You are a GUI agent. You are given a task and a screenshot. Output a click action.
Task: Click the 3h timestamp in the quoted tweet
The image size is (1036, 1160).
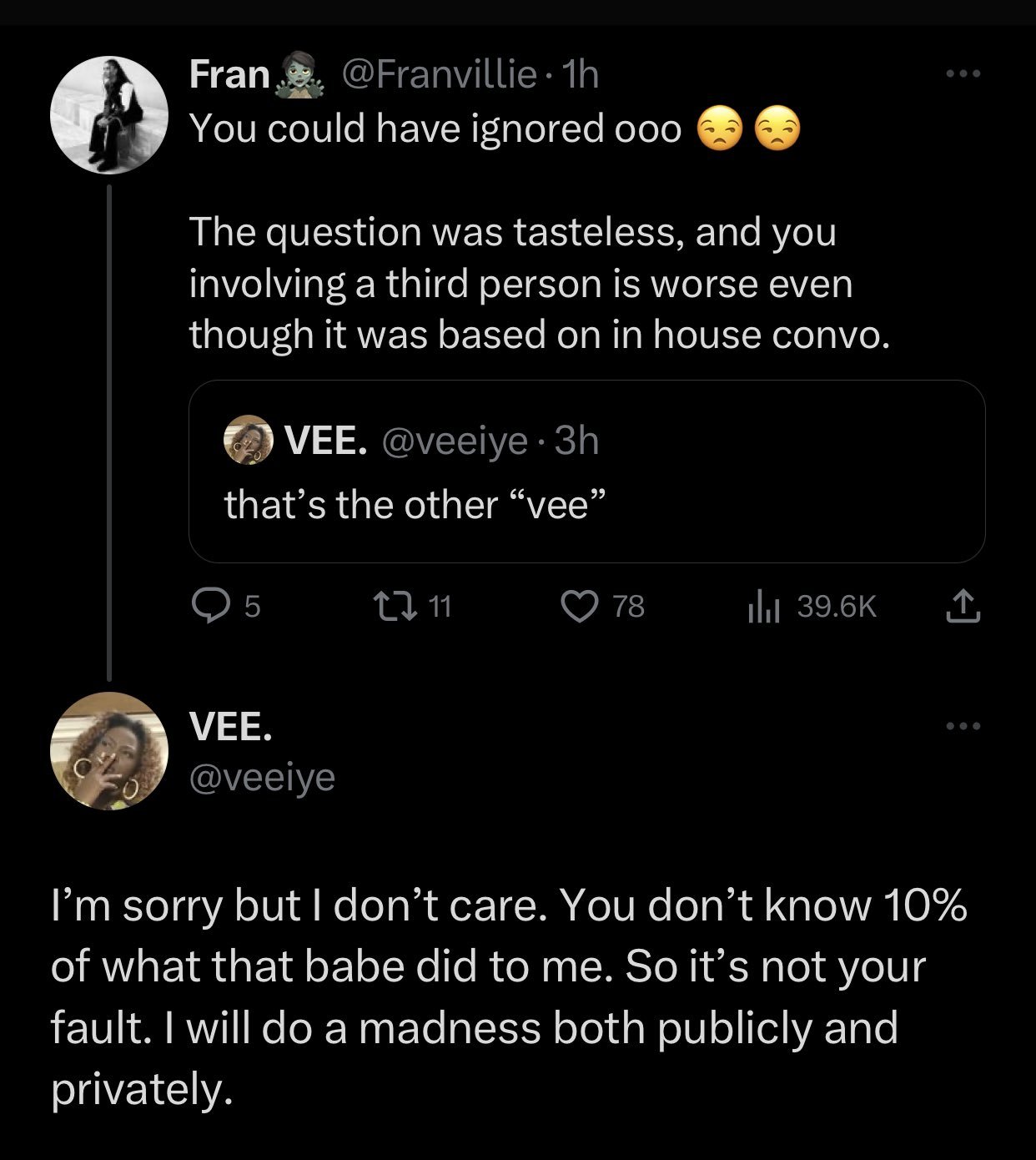point(577,441)
